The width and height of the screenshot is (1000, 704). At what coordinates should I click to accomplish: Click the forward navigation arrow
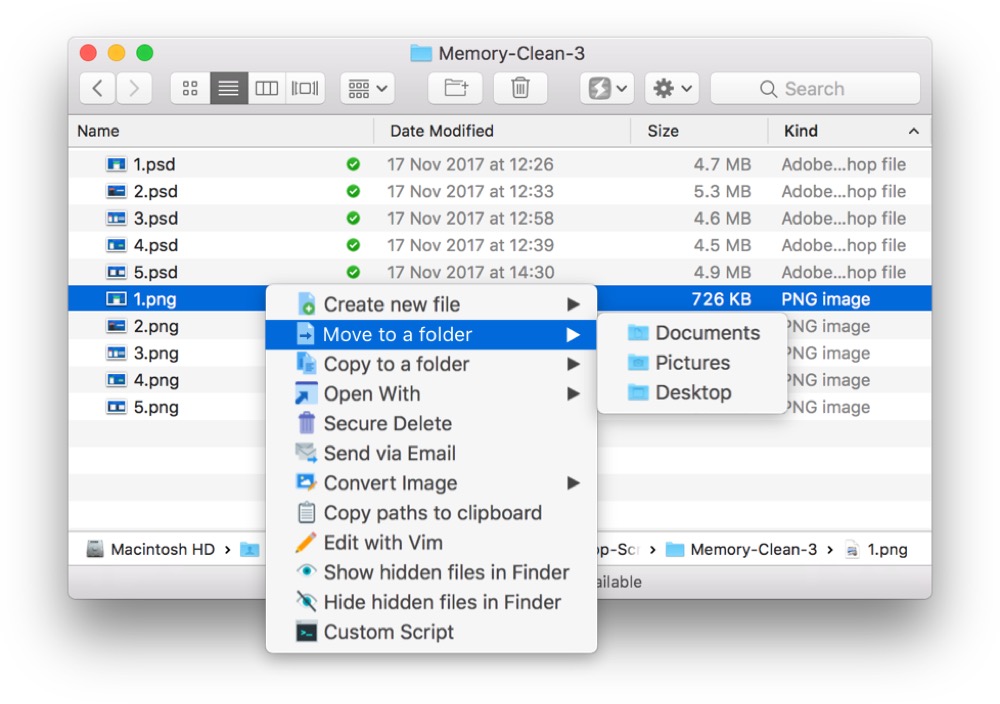tap(135, 89)
